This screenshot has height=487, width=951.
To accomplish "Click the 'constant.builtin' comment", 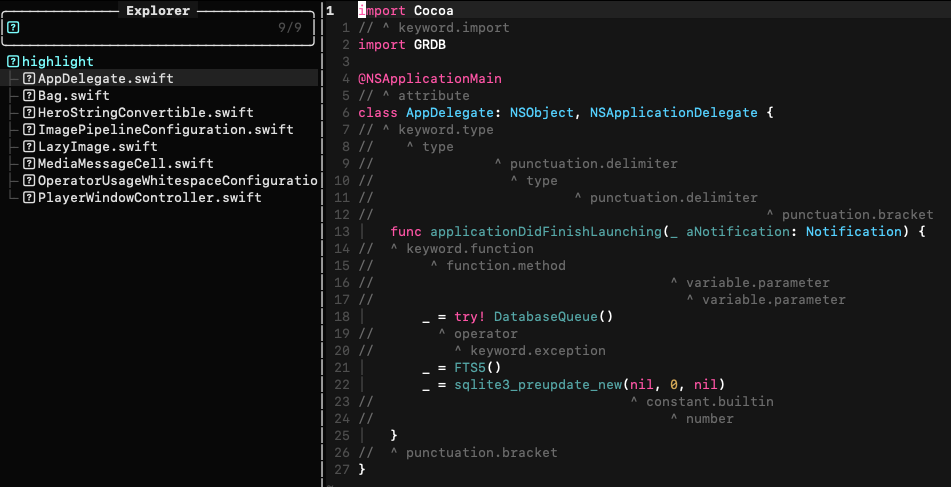I will click(x=710, y=401).
